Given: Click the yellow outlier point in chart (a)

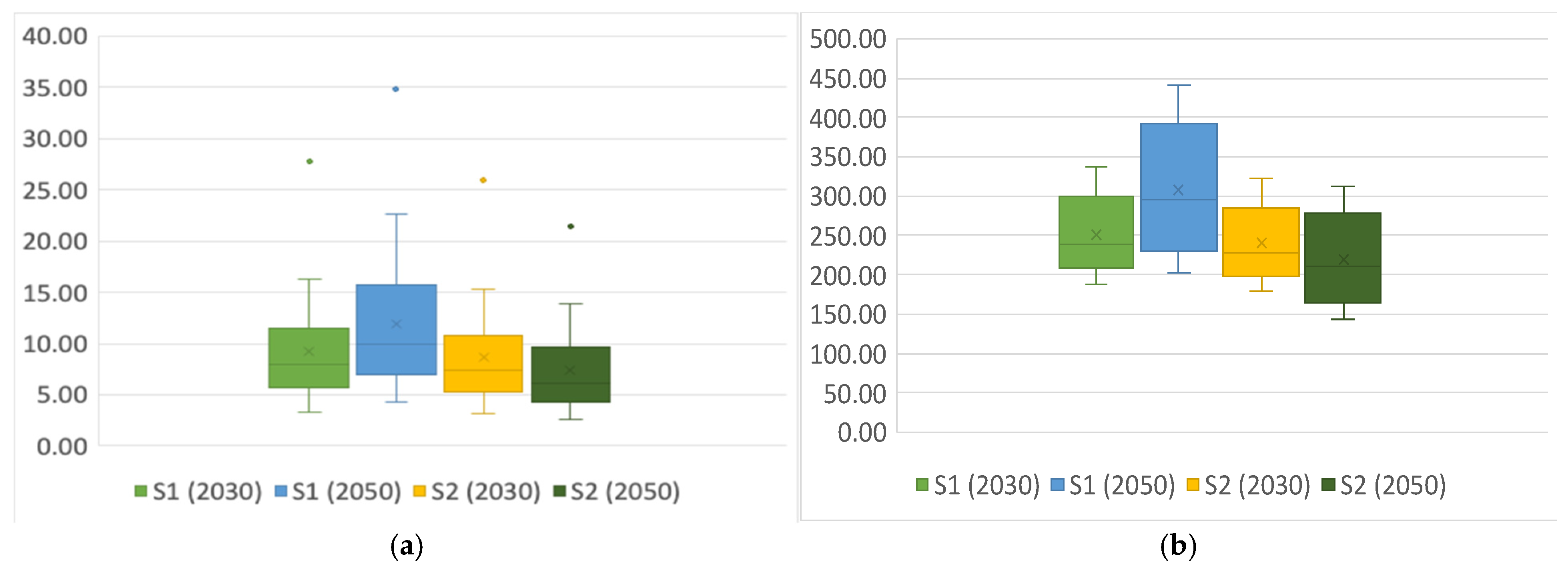Looking at the screenshot, I should pos(483,180).
